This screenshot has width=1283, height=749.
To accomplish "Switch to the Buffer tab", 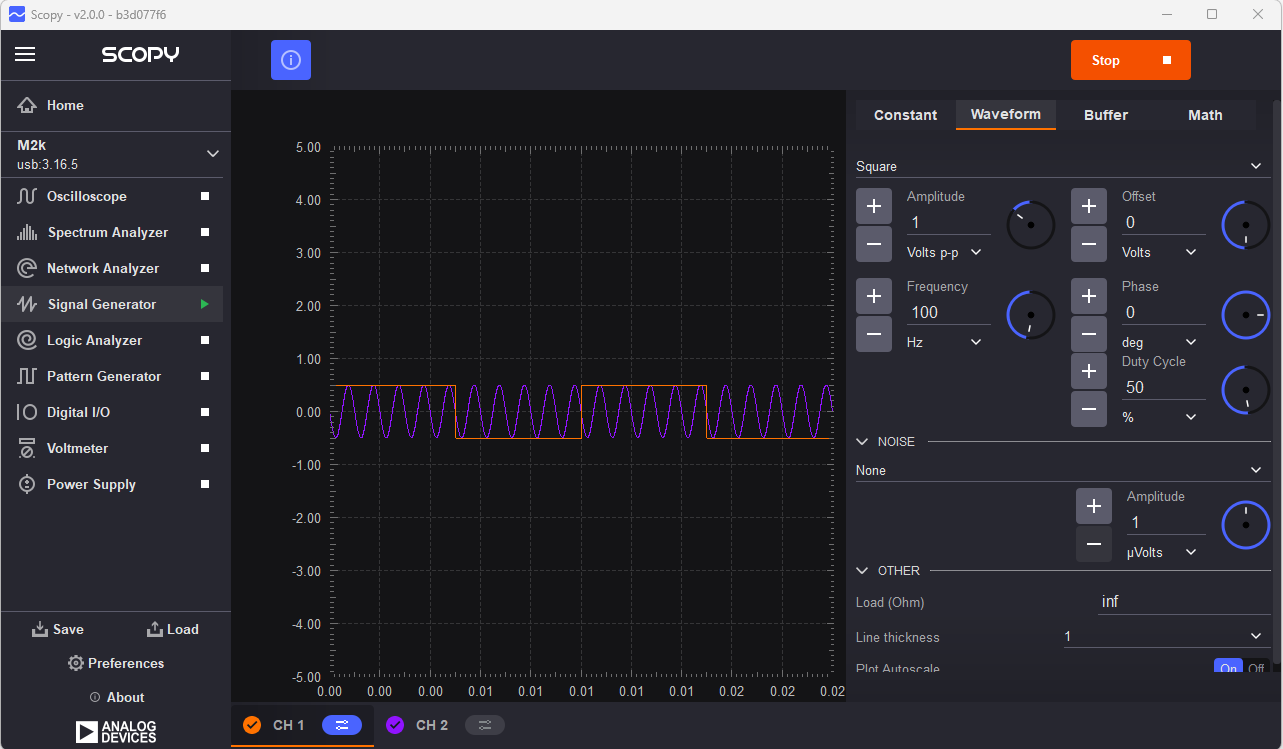I will [x=1106, y=115].
